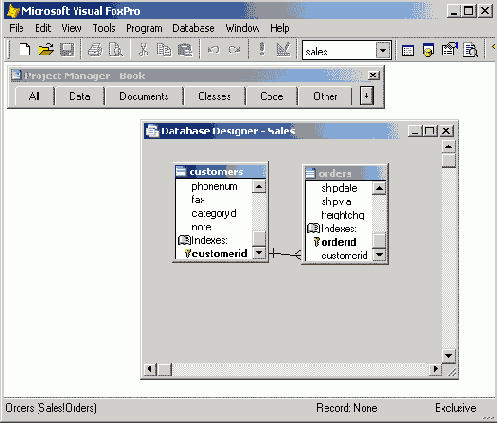Click customers table scroll down arrow
This screenshot has height=423, width=497.
(259, 253)
